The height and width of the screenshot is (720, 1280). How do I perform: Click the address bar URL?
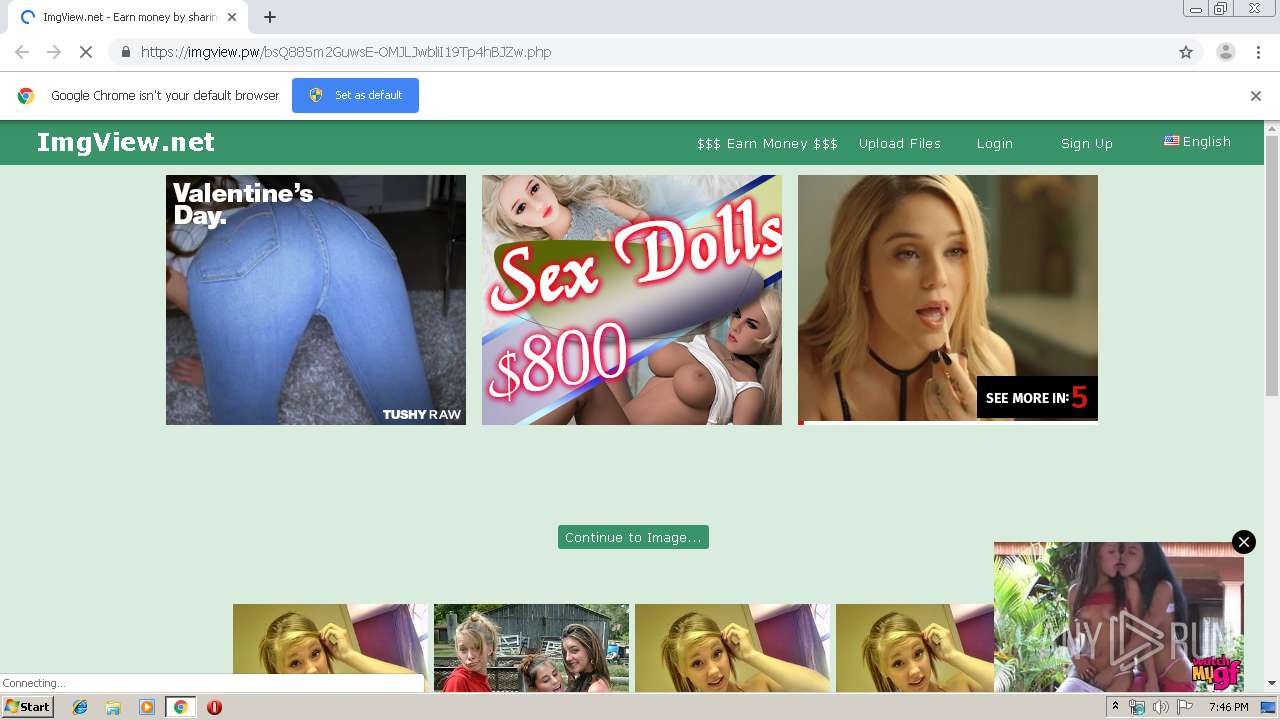tap(346, 52)
